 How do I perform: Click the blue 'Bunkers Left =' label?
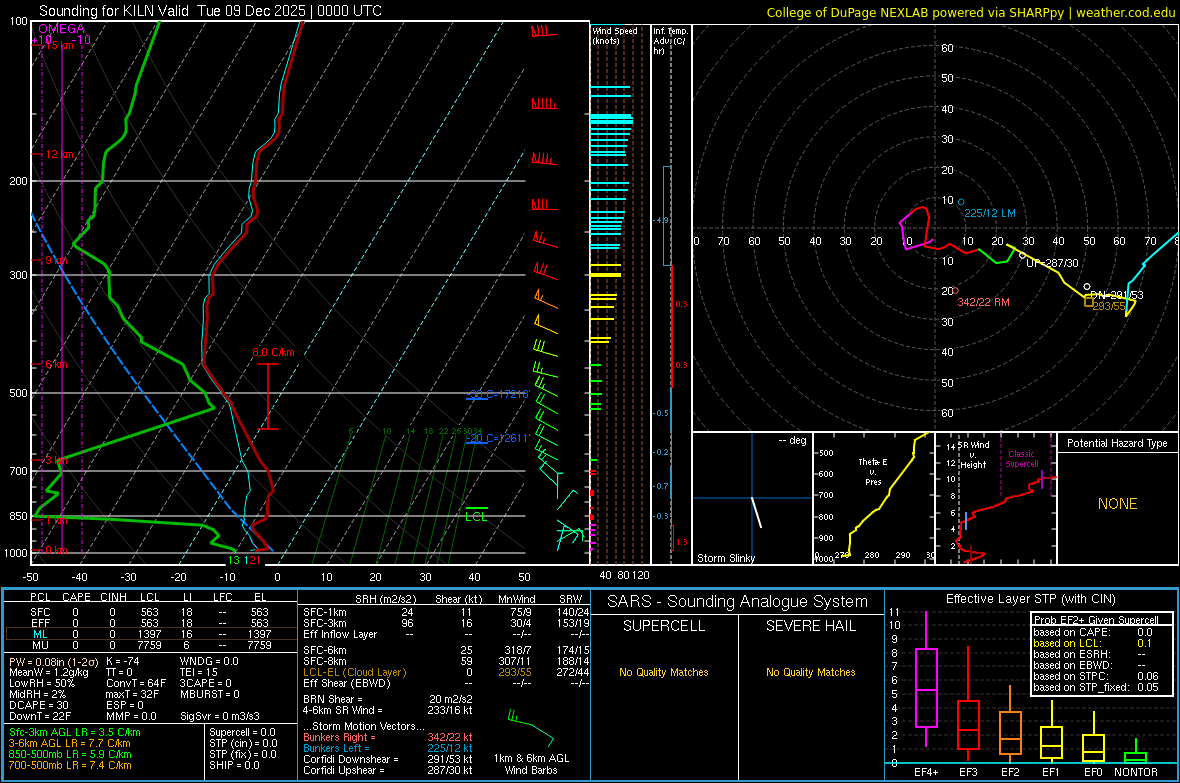tap(336, 748)
